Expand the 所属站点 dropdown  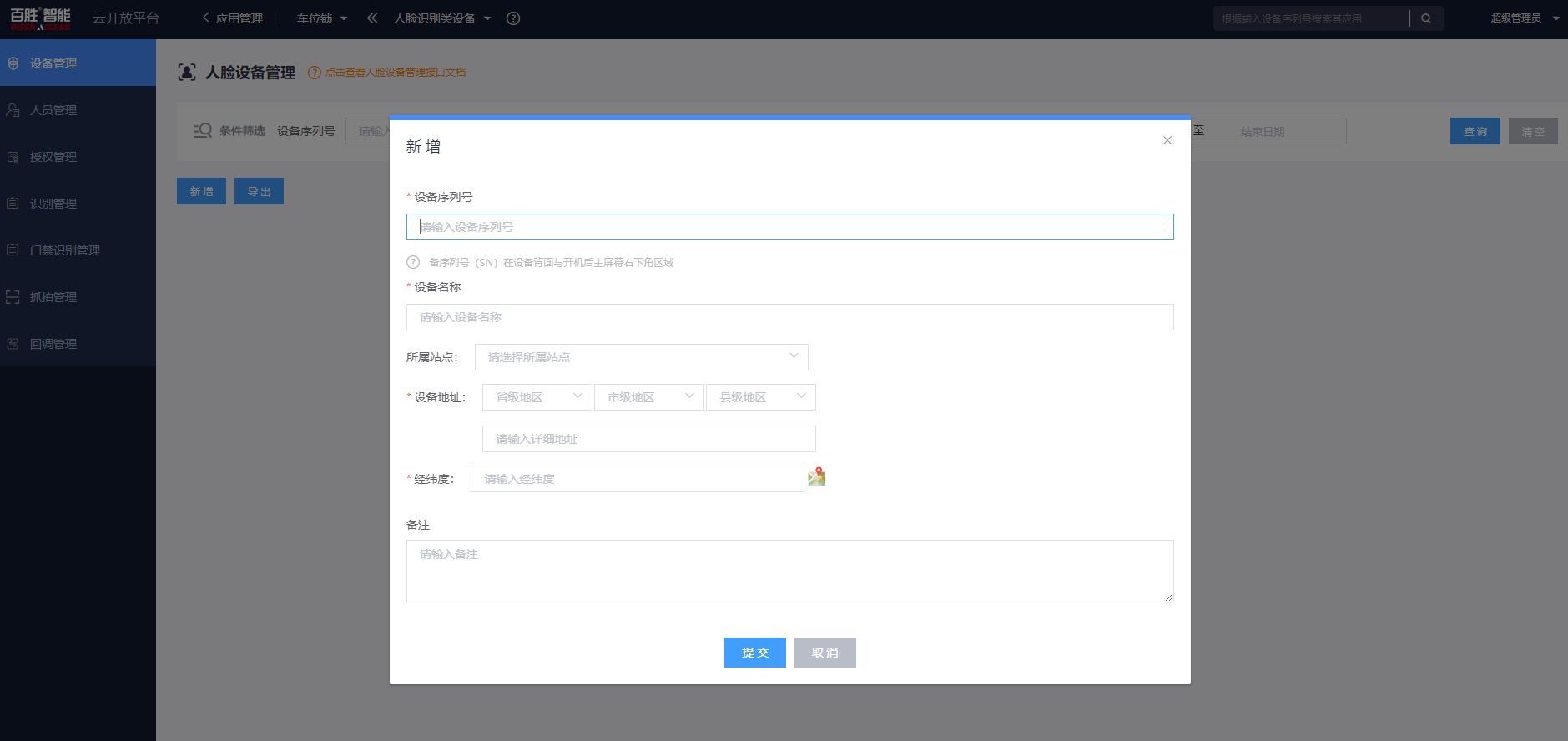tap(641, 357)
